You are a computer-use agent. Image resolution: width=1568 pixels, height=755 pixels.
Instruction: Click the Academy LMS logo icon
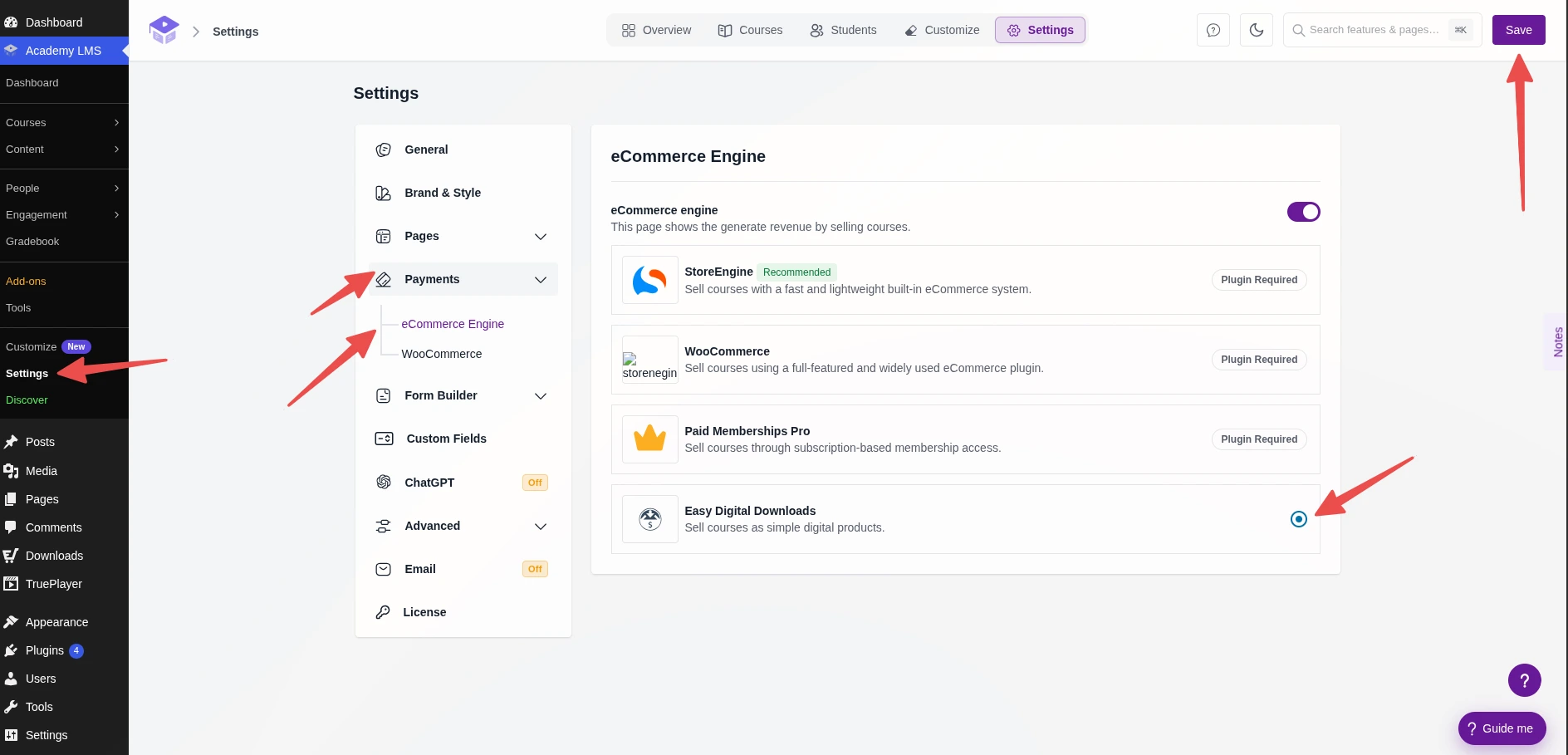pyautogui.click(x=164, y=31)
